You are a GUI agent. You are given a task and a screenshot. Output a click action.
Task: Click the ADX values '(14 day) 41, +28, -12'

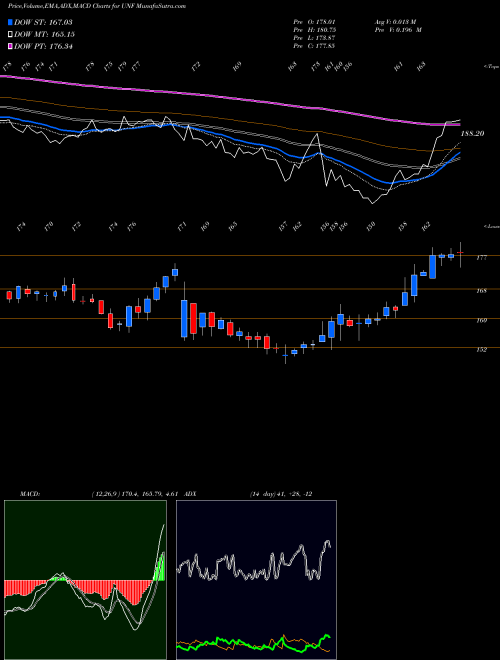pos(281,494)
